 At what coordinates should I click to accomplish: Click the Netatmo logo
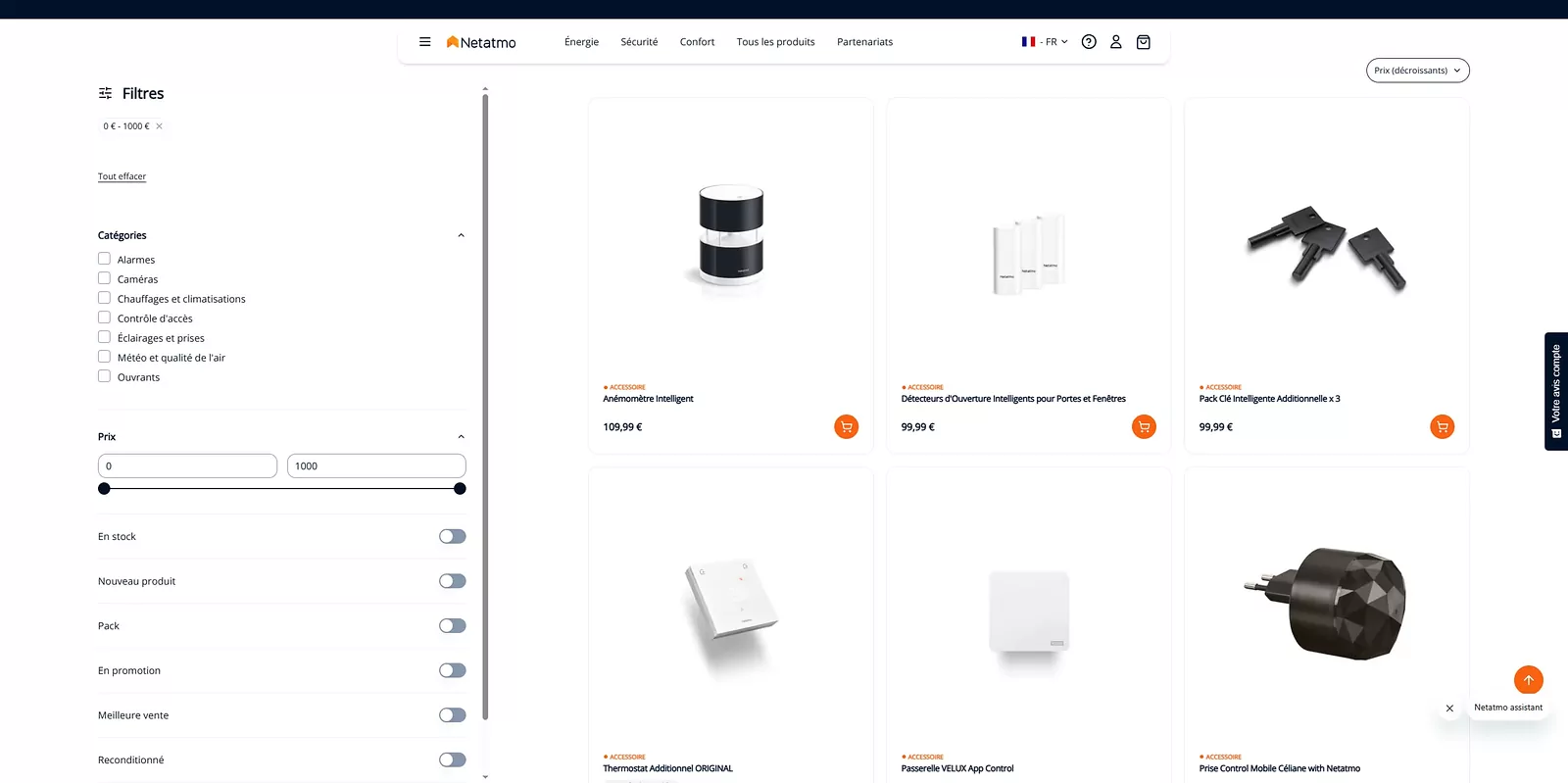(x=481, y=42)
